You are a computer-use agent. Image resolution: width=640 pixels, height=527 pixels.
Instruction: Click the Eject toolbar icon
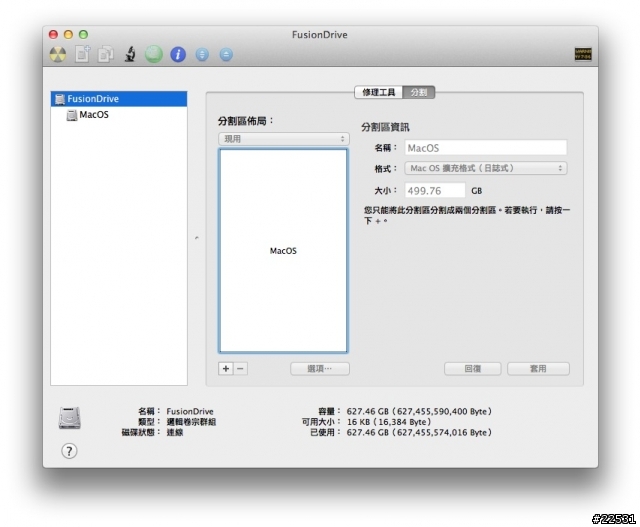click(x=226, y=54)
